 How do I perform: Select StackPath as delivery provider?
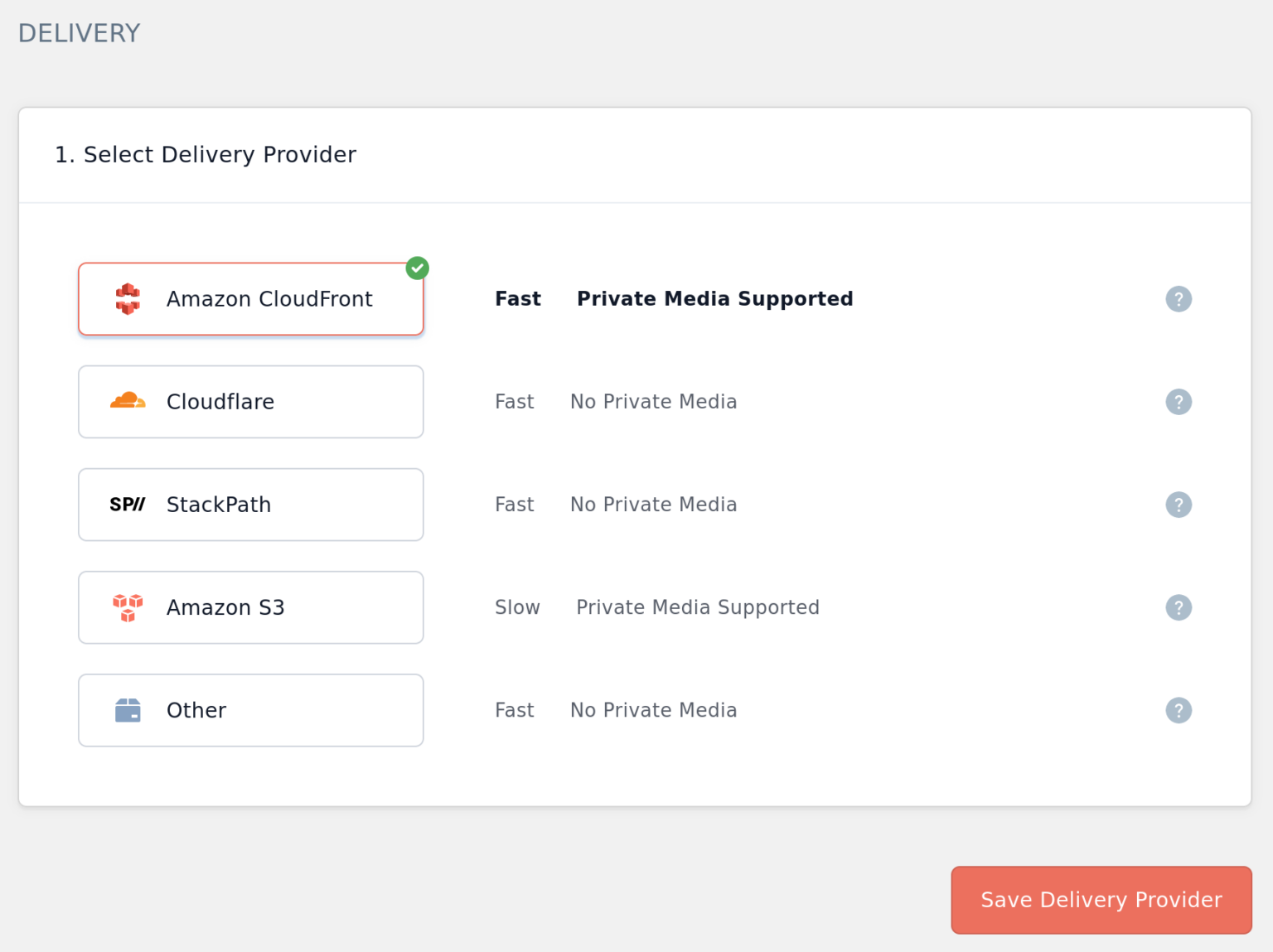[x=250, y=505]
